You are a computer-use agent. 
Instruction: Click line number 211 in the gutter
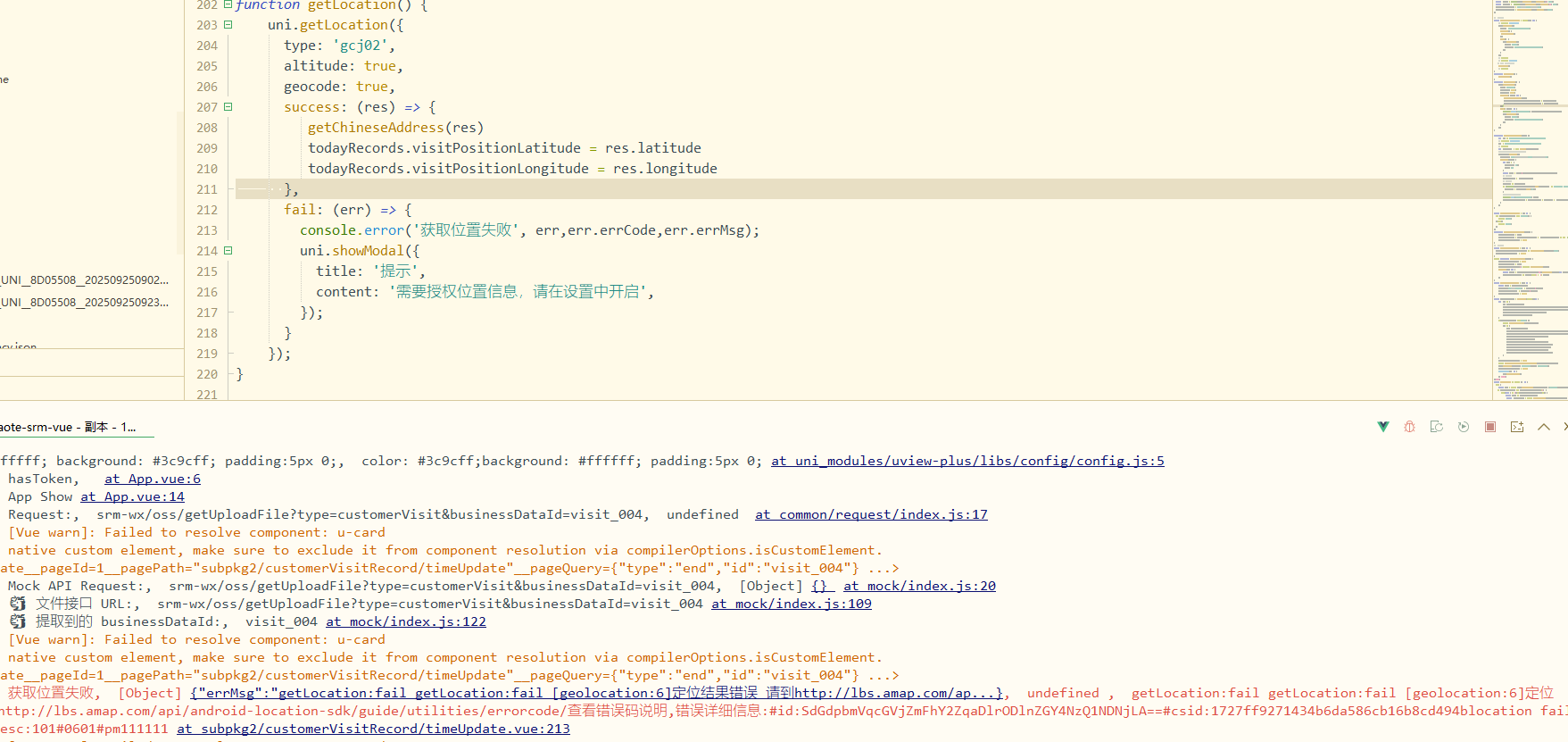(207, 189)
